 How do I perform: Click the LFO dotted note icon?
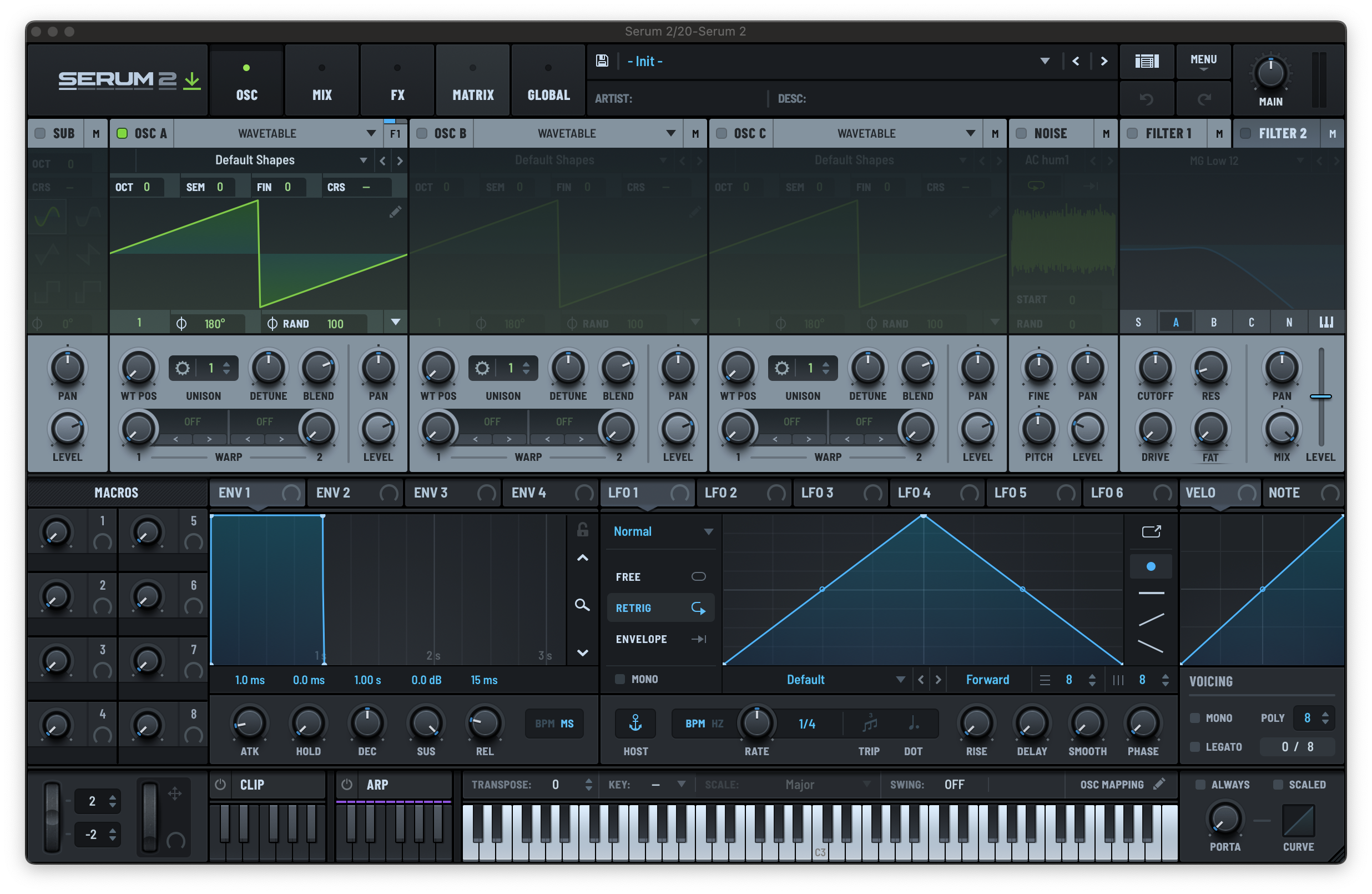914,723
